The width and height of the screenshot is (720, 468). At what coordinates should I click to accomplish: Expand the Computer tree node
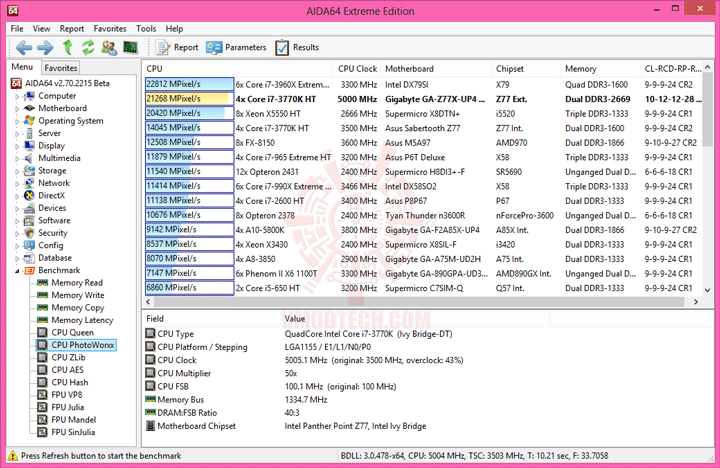click(x=17, y=97)
